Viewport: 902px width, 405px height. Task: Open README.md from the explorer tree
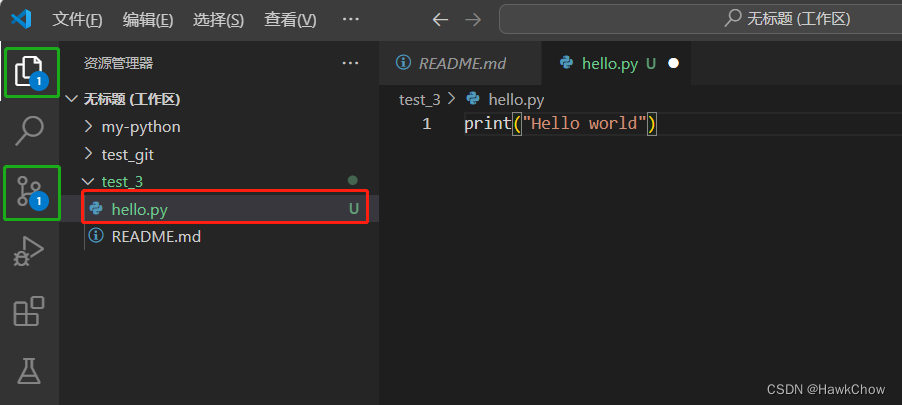click(156, 236)
